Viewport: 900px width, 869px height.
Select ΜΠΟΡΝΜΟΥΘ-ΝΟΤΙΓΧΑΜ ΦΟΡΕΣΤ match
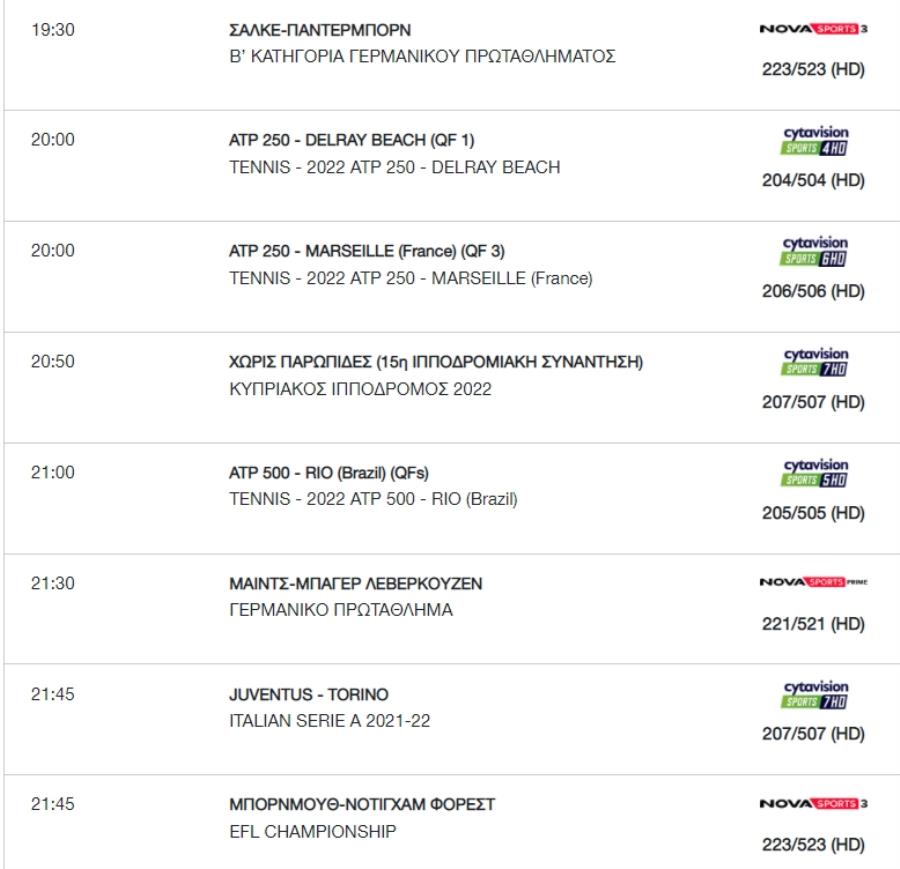pos(362,804)
